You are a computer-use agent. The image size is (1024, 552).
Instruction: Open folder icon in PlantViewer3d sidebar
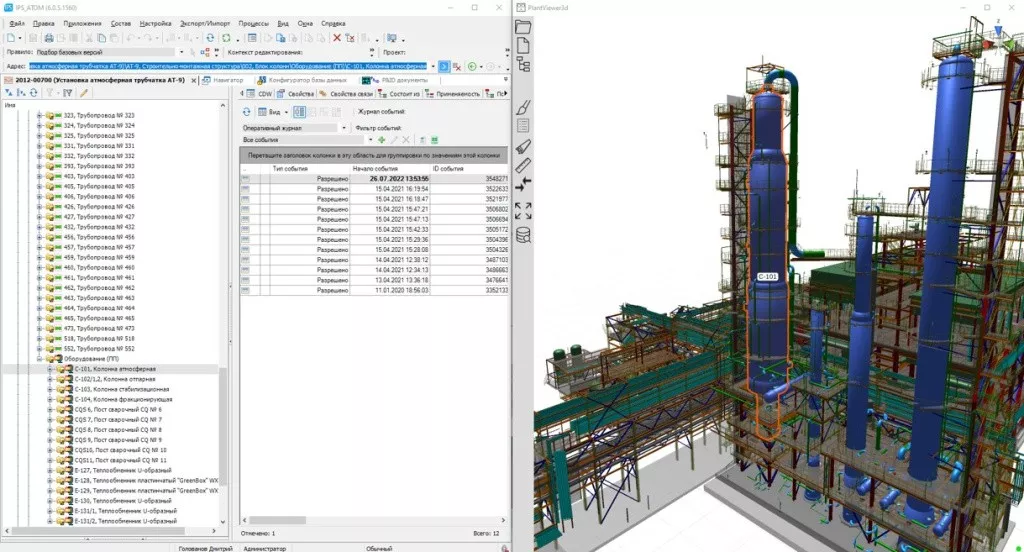point(523,27)
